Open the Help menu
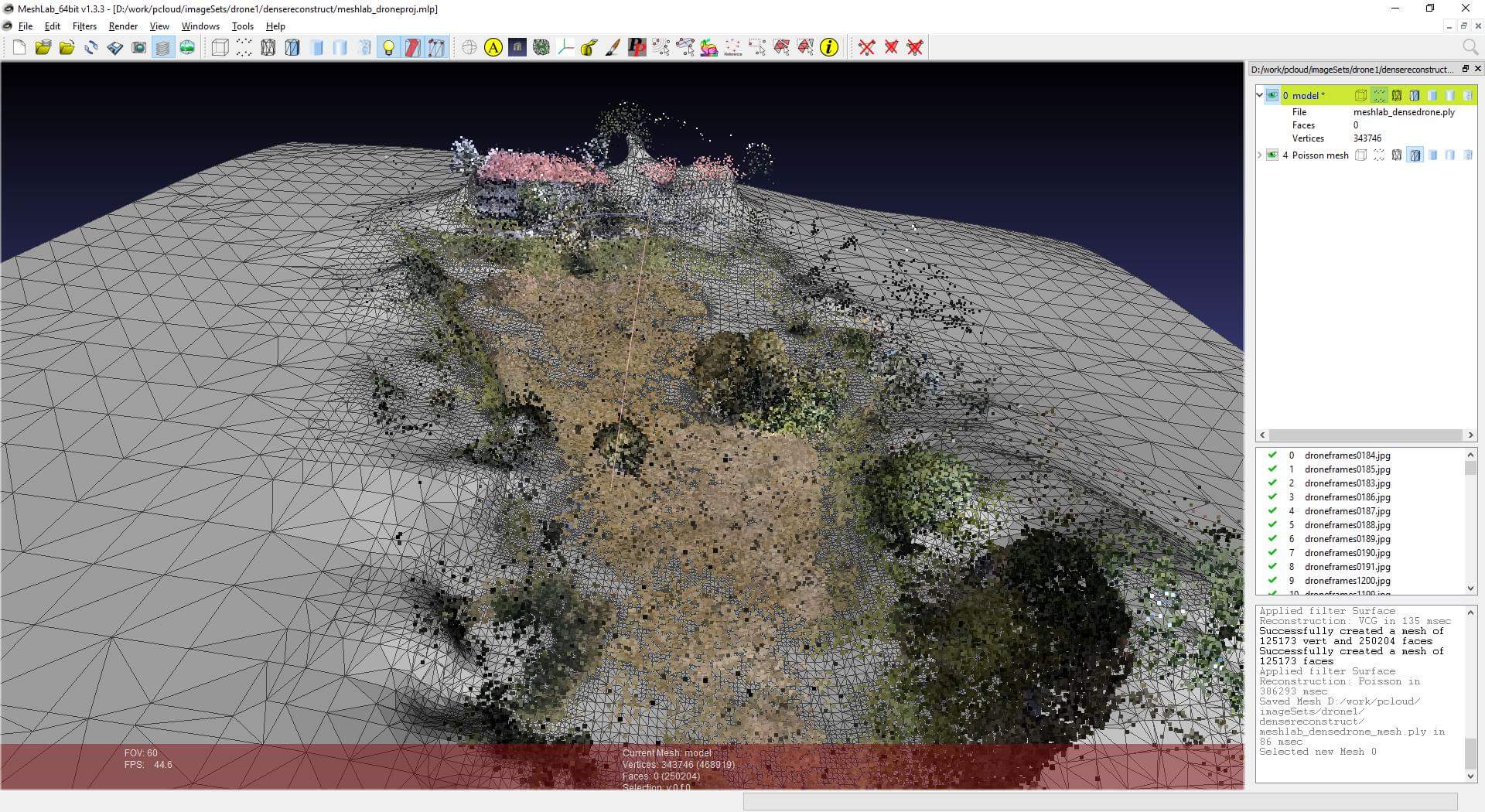The height and width of the screenshot is (812, 1485). [275, 26]
